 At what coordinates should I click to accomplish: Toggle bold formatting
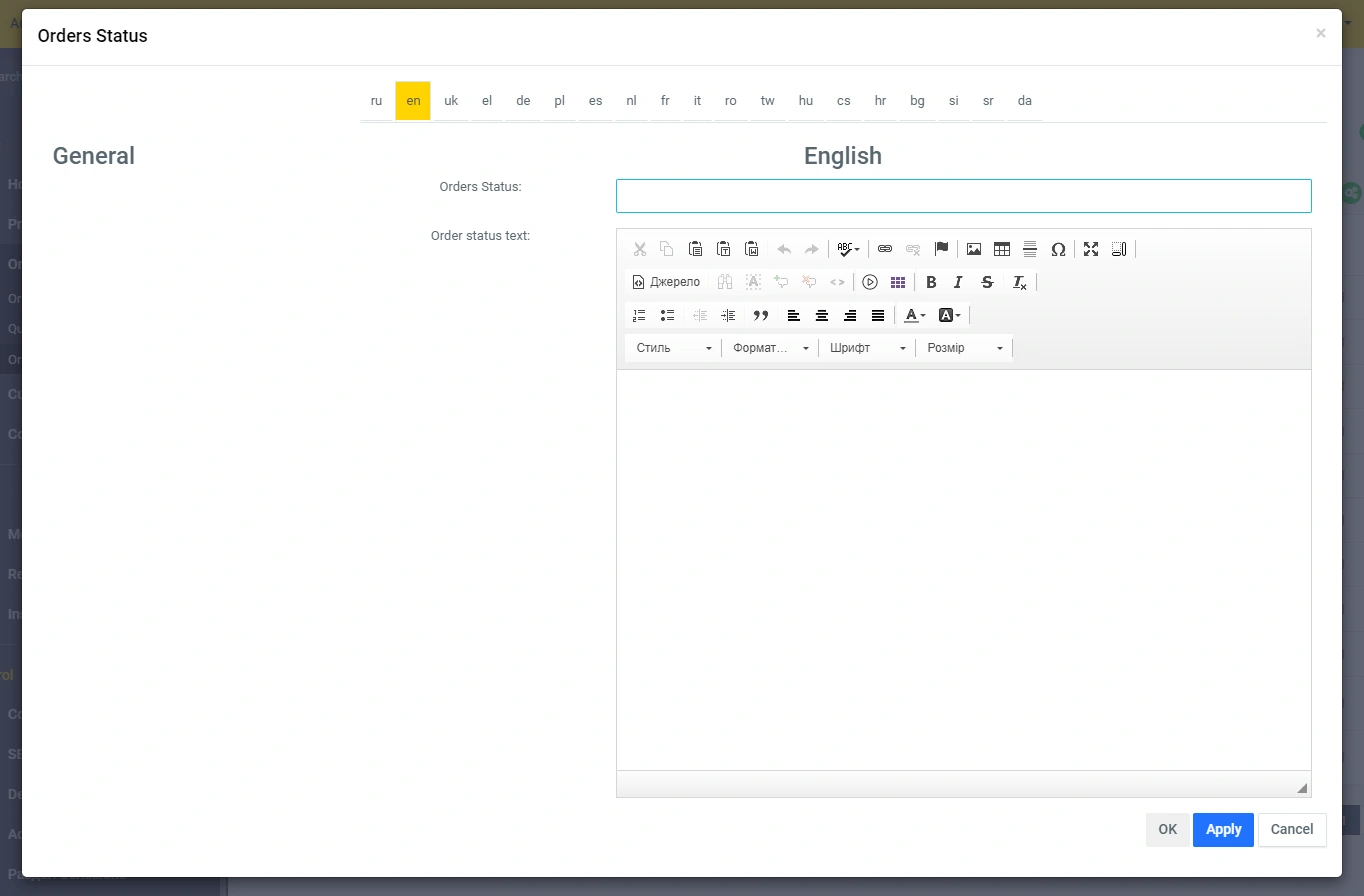coord(931,282)
